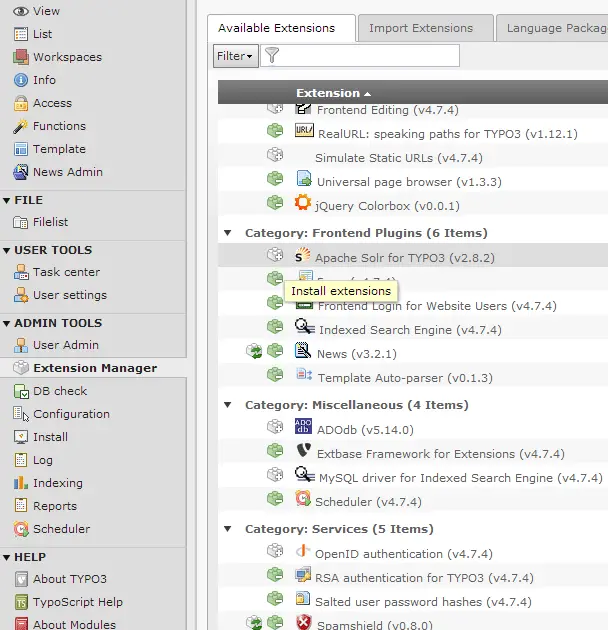The image size is (608, 630).
Task: Open the Filter dropdown
Action: click(235, 56)
